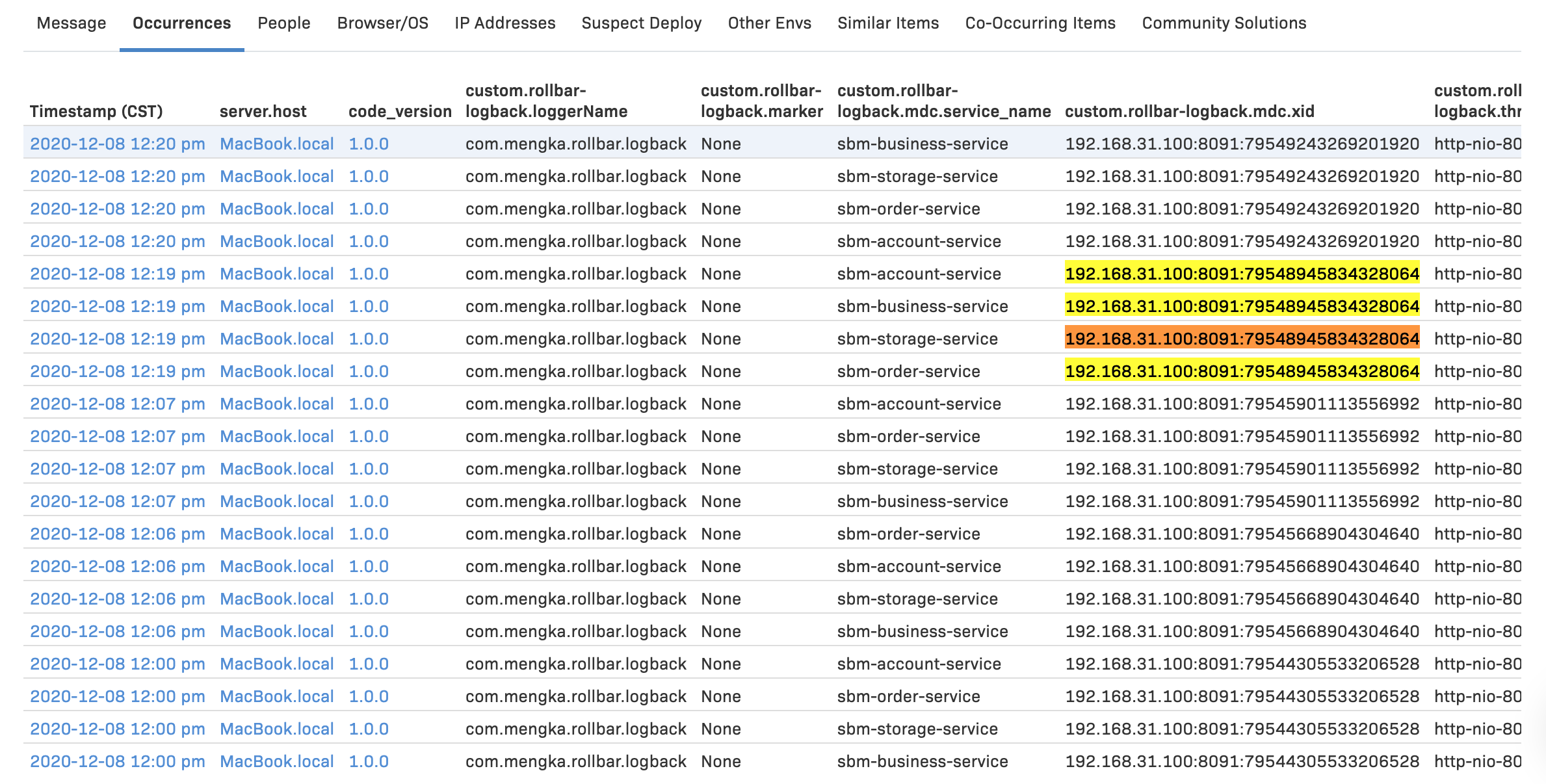Click the yellow xid for 12:19 sbm-order-service

coord(1241,371)
